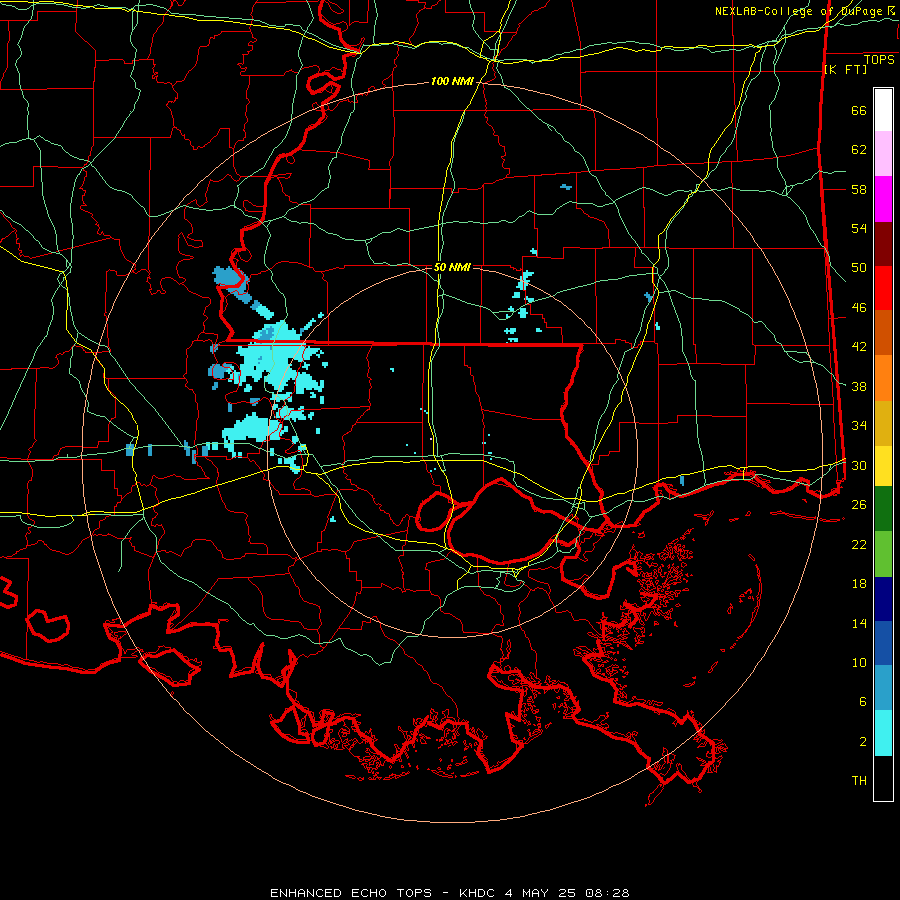
Task: Click the "14" legend value
Action: tap(859, 623)
